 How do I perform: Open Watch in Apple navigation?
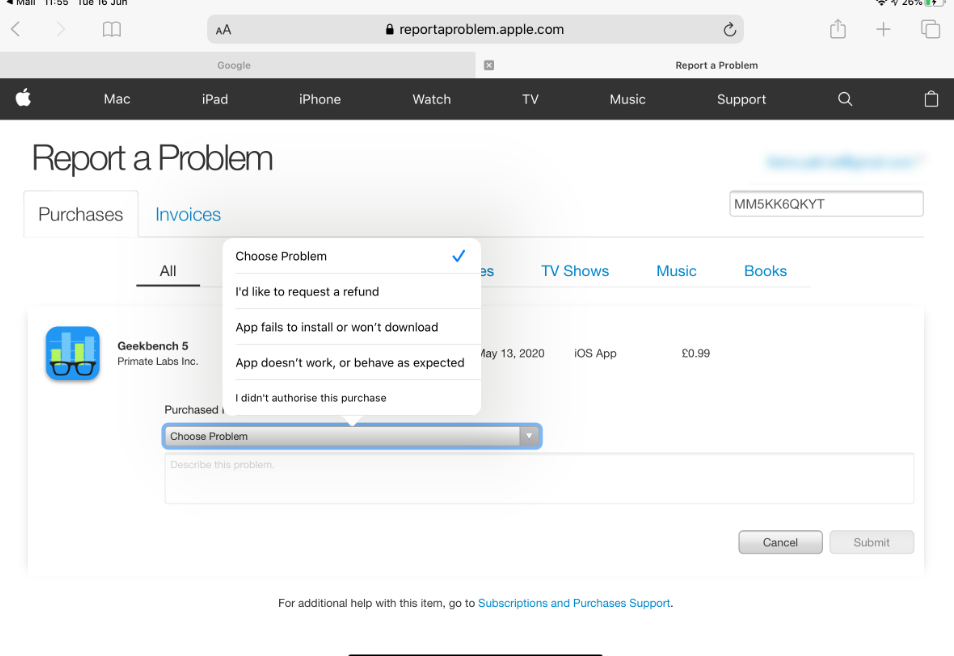tap(431, 99)
